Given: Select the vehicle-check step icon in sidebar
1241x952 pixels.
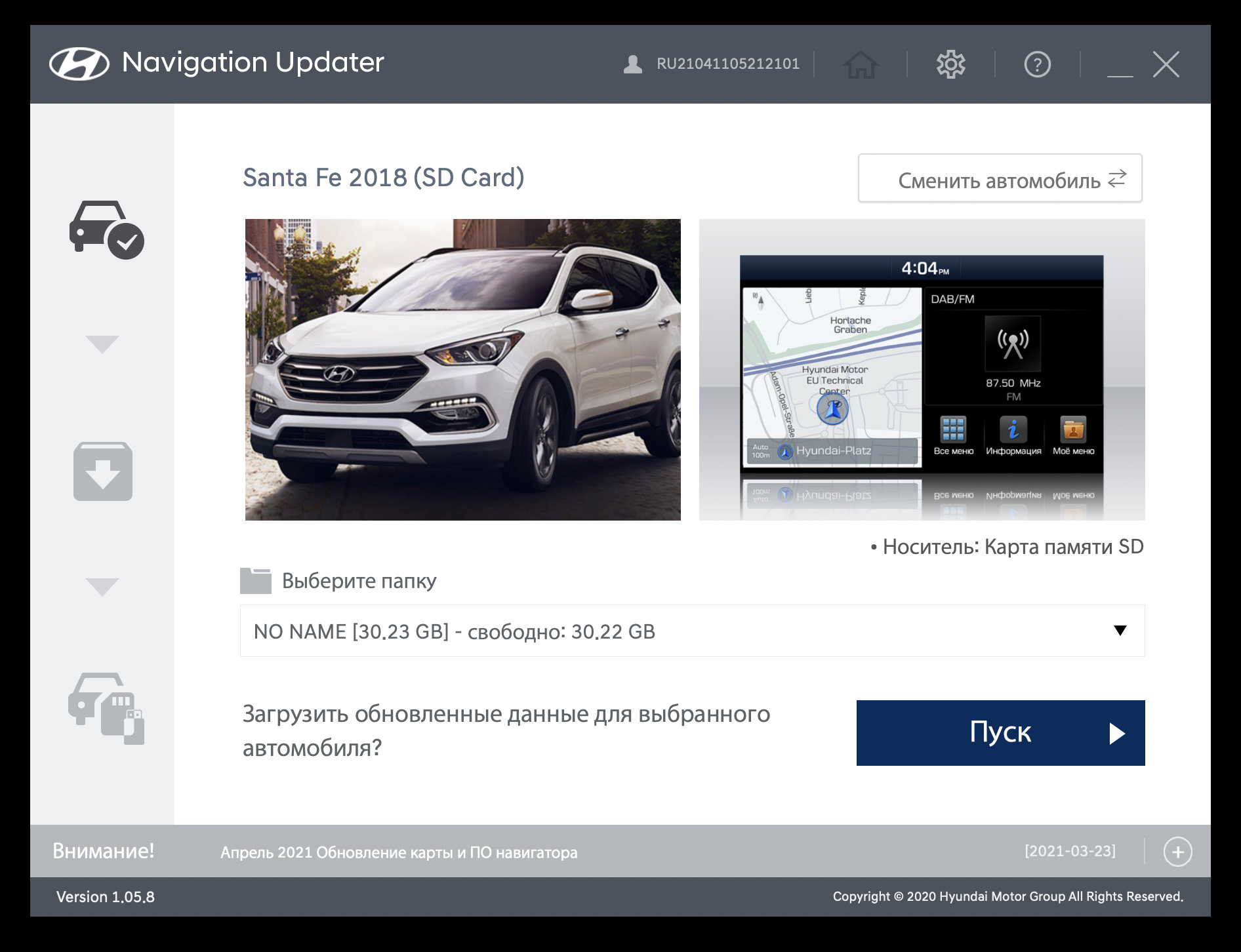Looking at the screenshot, I should tap(106, 229).
